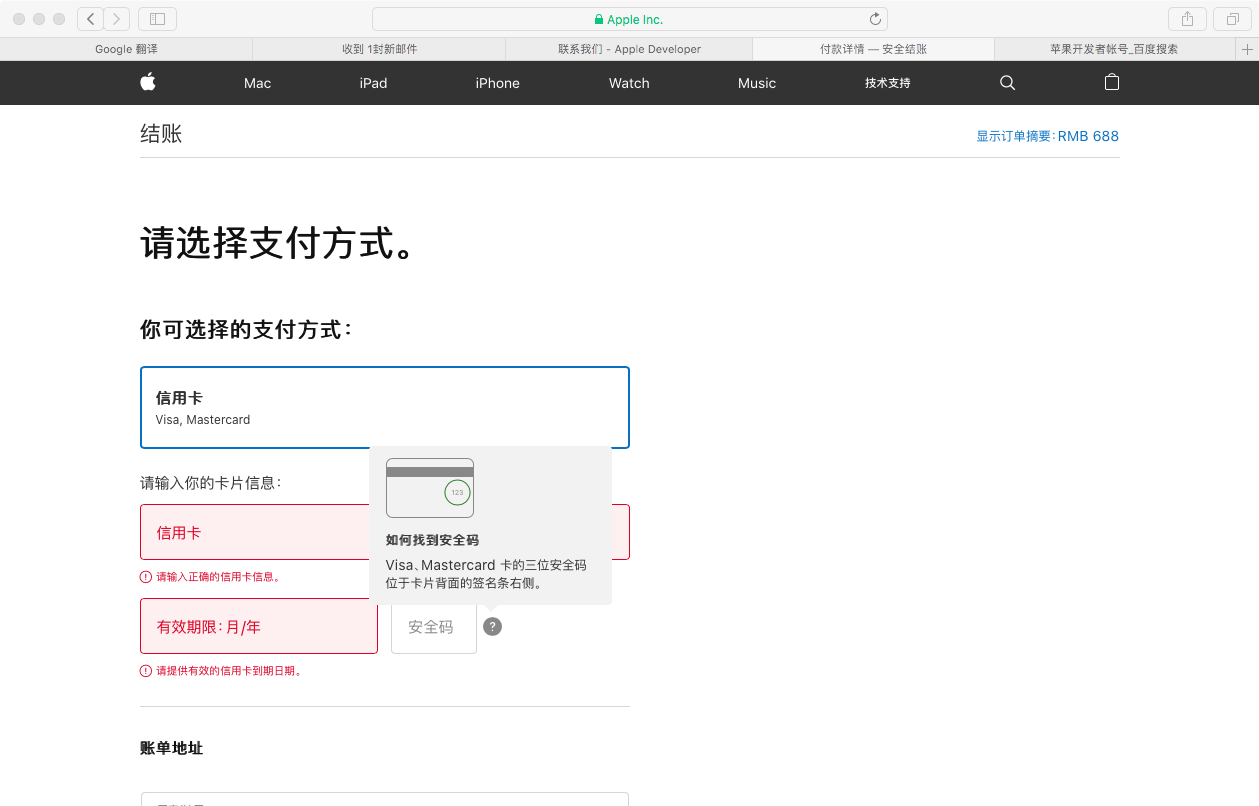Image resolution: width=1259 pixels, height=806 pixels.
Task: Go forward using Safari's forward arrow
Action: tap(117, 19)
